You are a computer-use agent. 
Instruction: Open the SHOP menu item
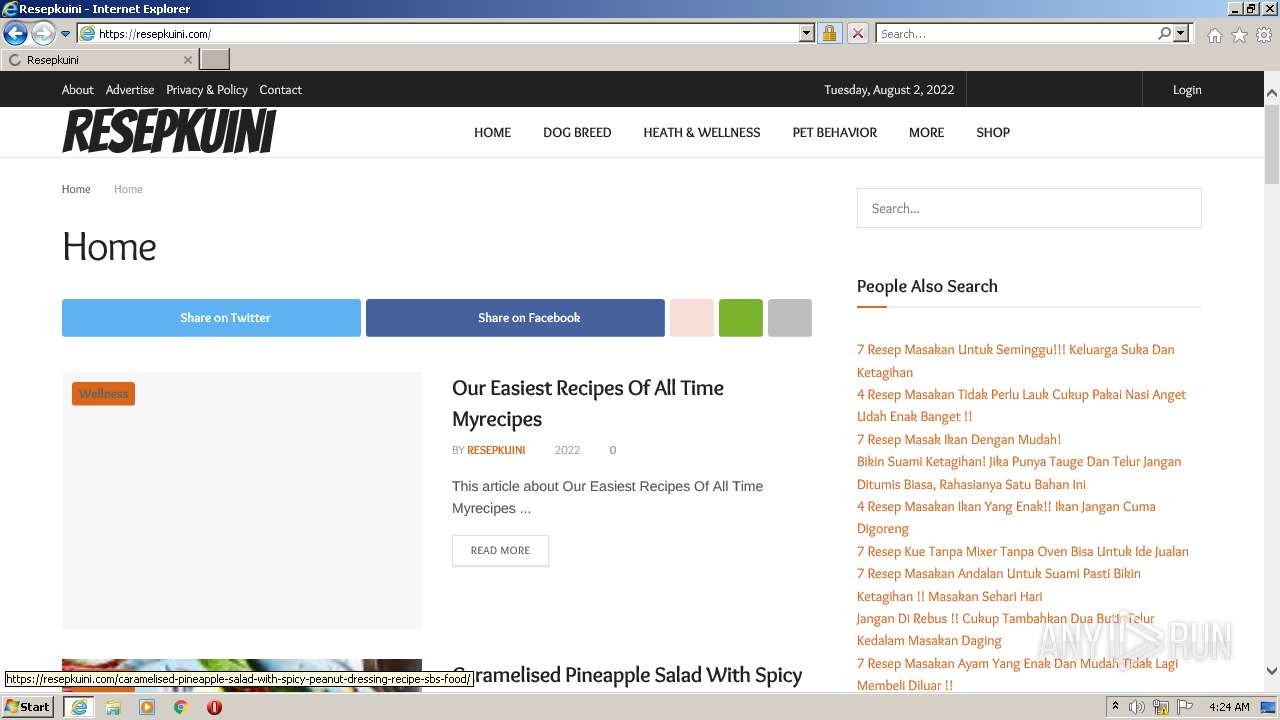coord(993,132)
